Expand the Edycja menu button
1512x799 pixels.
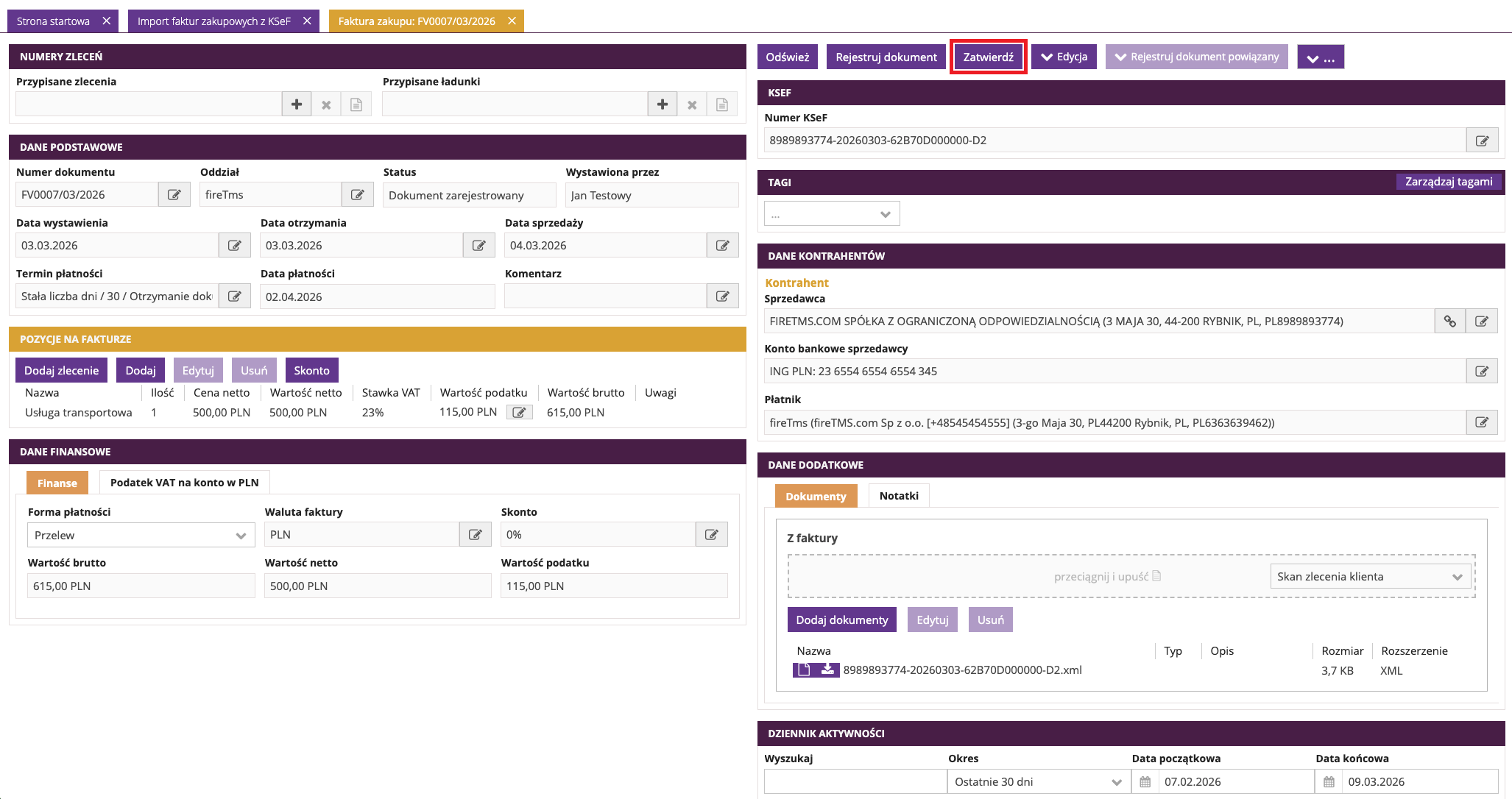(1064, 57)
